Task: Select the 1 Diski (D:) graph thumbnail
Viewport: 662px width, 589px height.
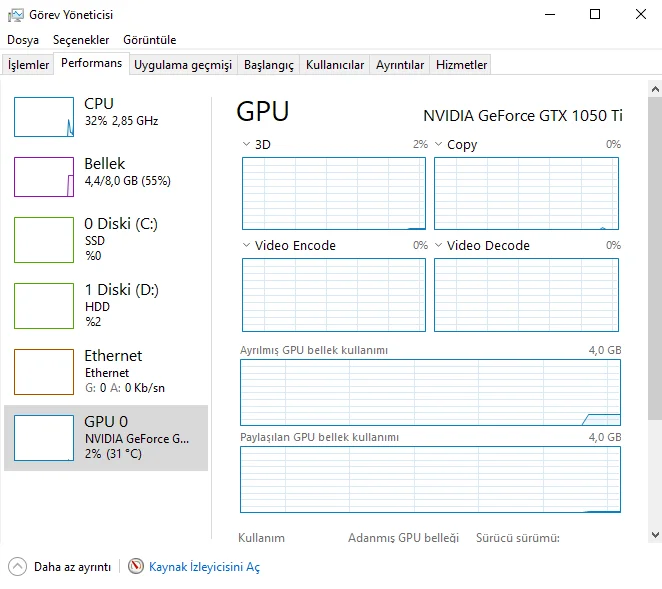Action: (44, 305)
